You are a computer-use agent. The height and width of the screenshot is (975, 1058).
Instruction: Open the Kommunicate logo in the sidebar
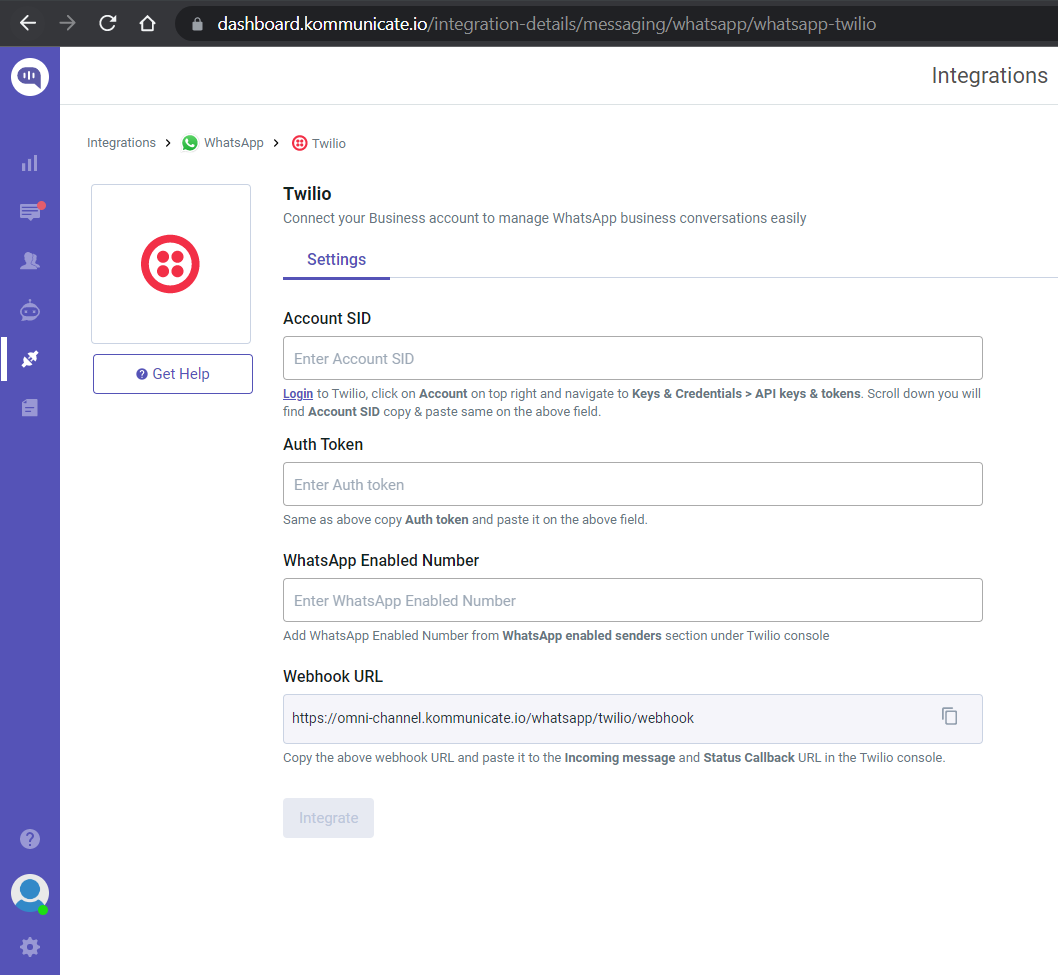(30, 77)
